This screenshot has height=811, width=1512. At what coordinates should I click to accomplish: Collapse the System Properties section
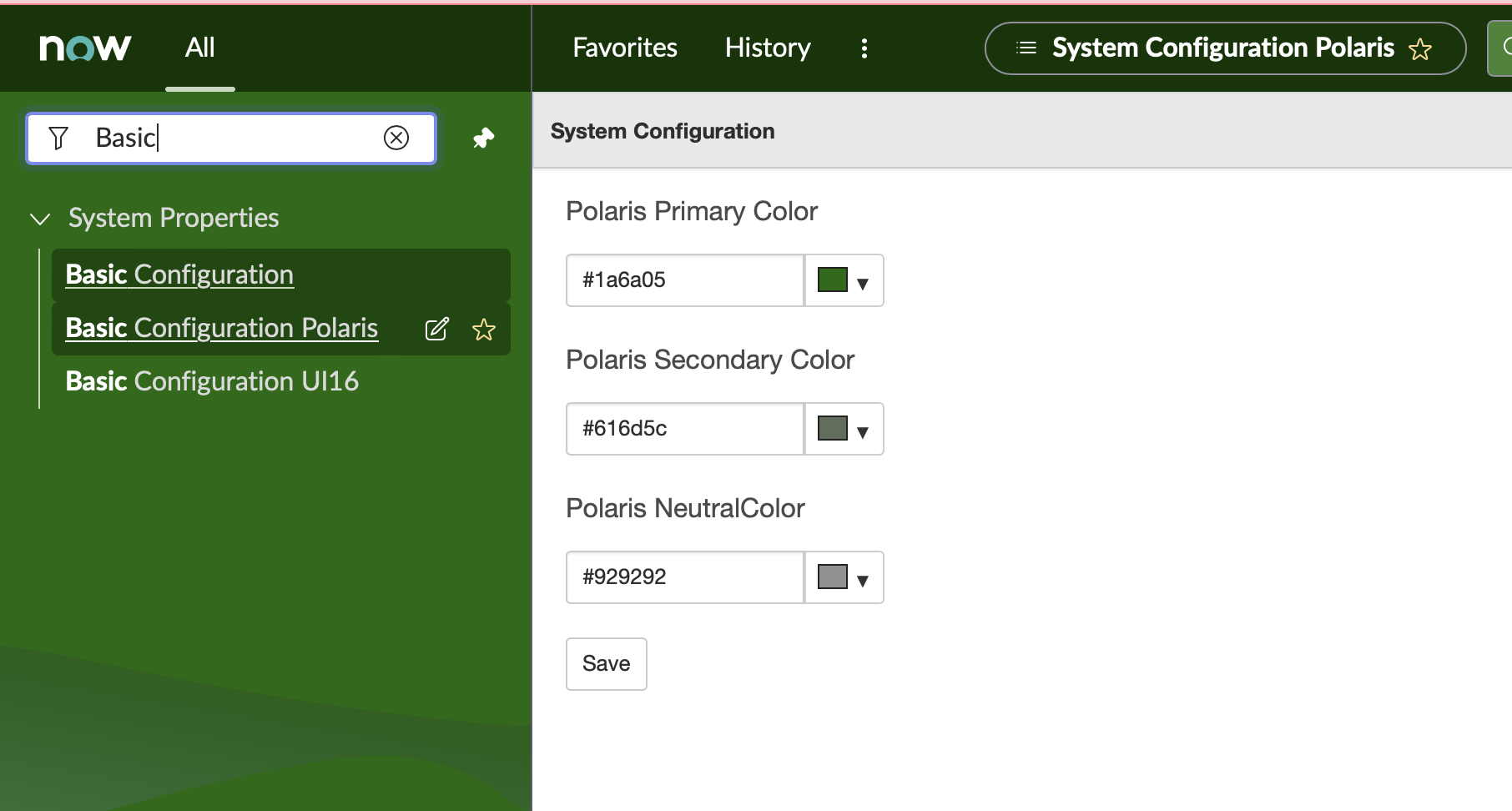click(39, 219)
